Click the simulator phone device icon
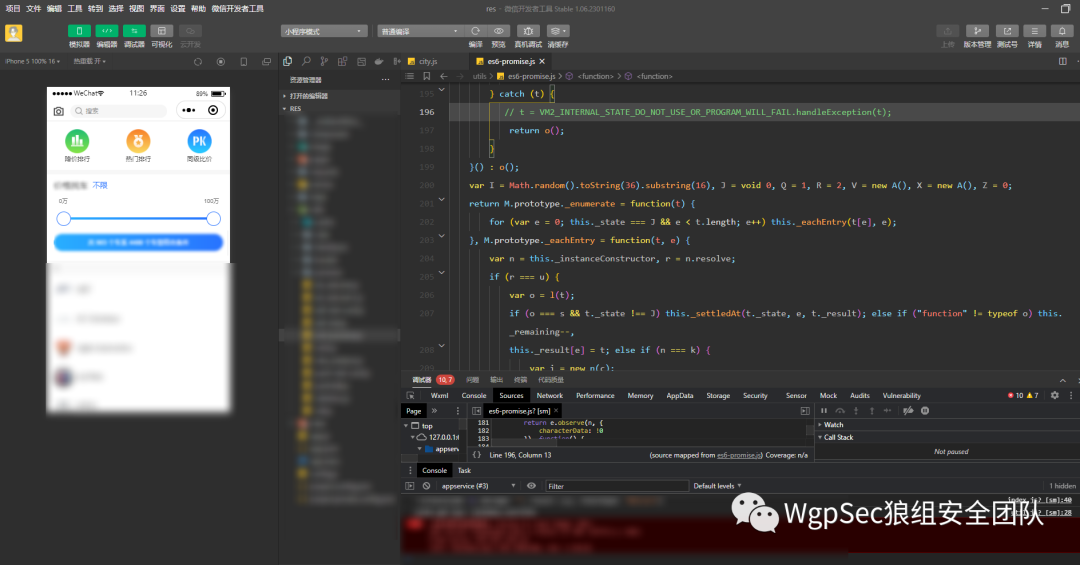1080x565 pixels. click(244, 61)
